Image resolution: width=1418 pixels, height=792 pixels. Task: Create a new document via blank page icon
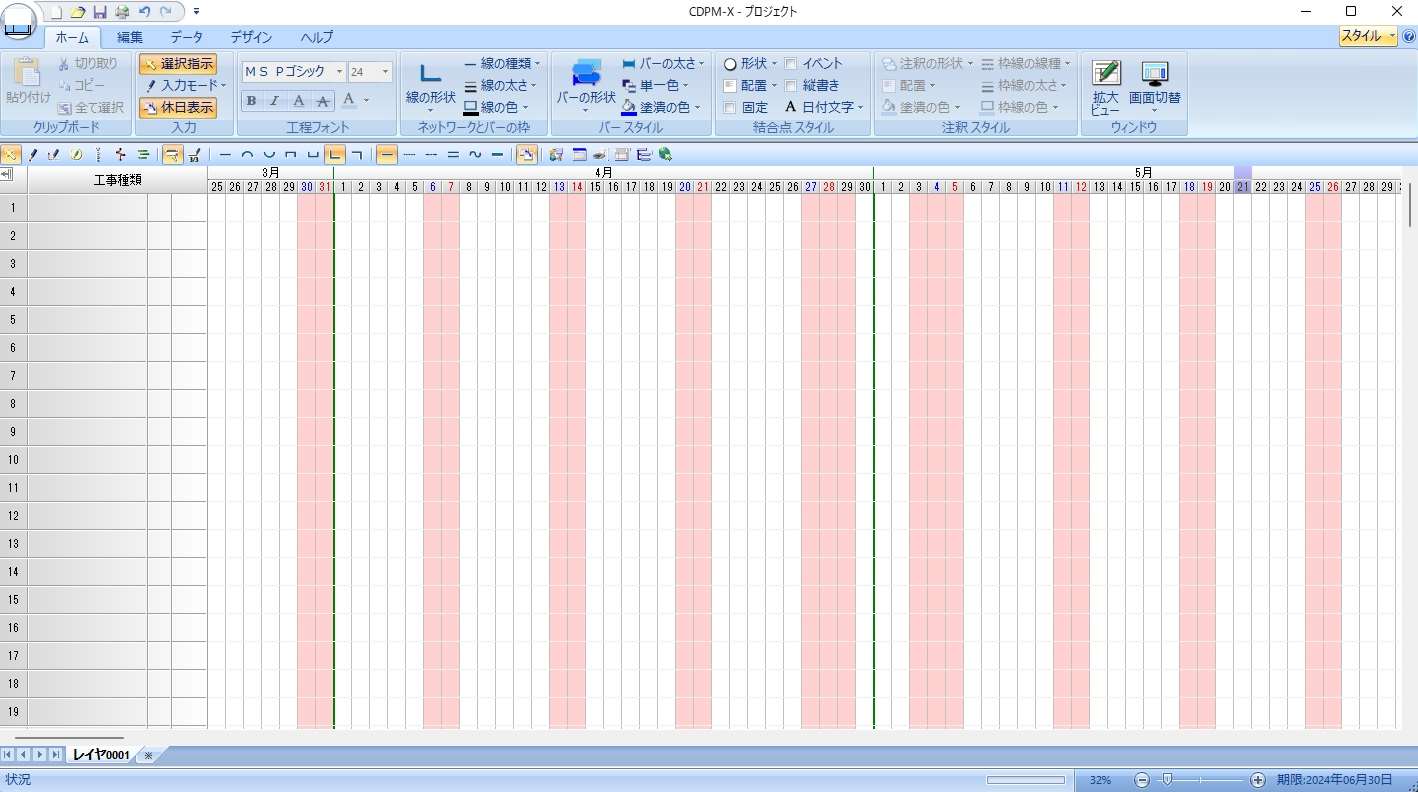pos(57,12)
